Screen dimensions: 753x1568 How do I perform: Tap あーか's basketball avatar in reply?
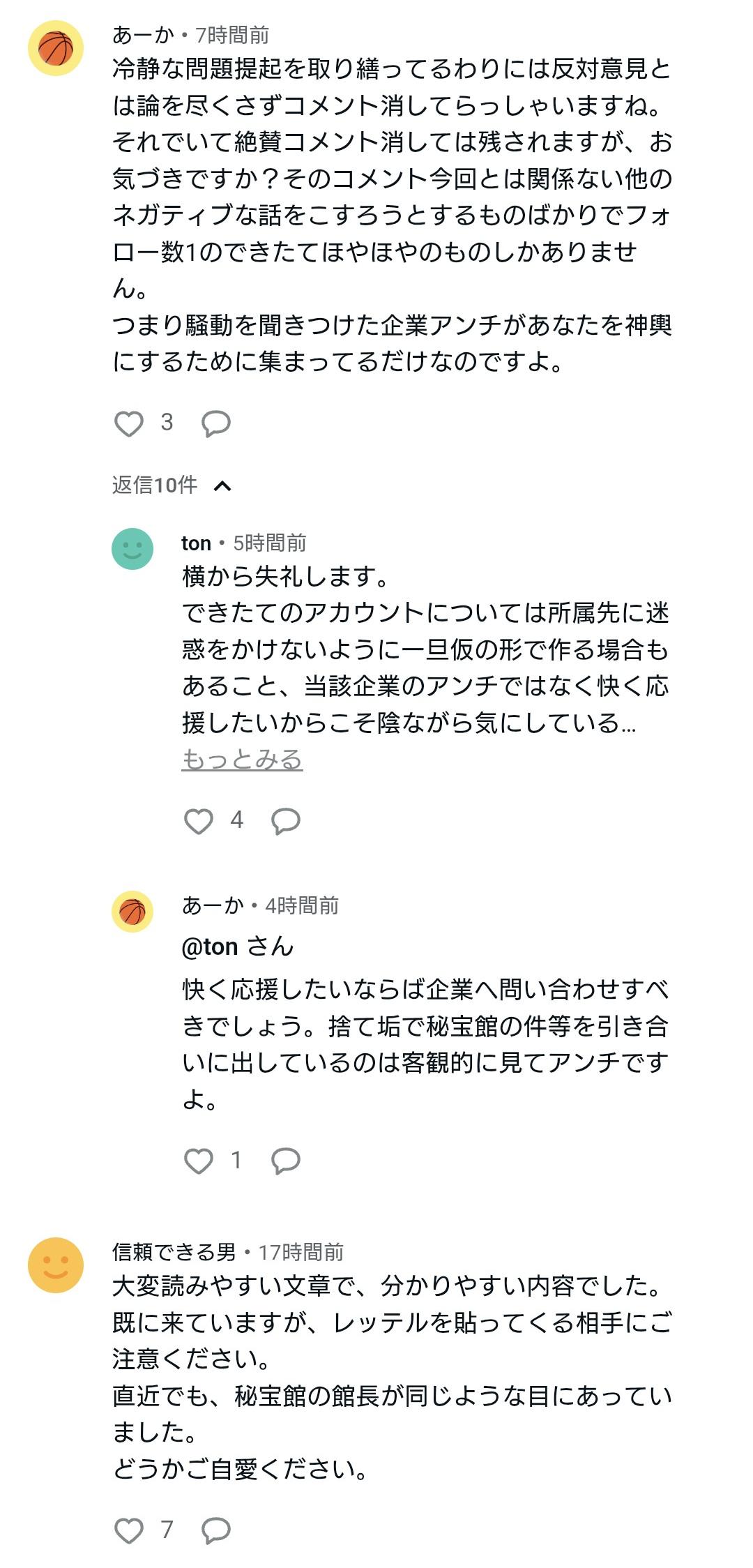pos(132,912)
